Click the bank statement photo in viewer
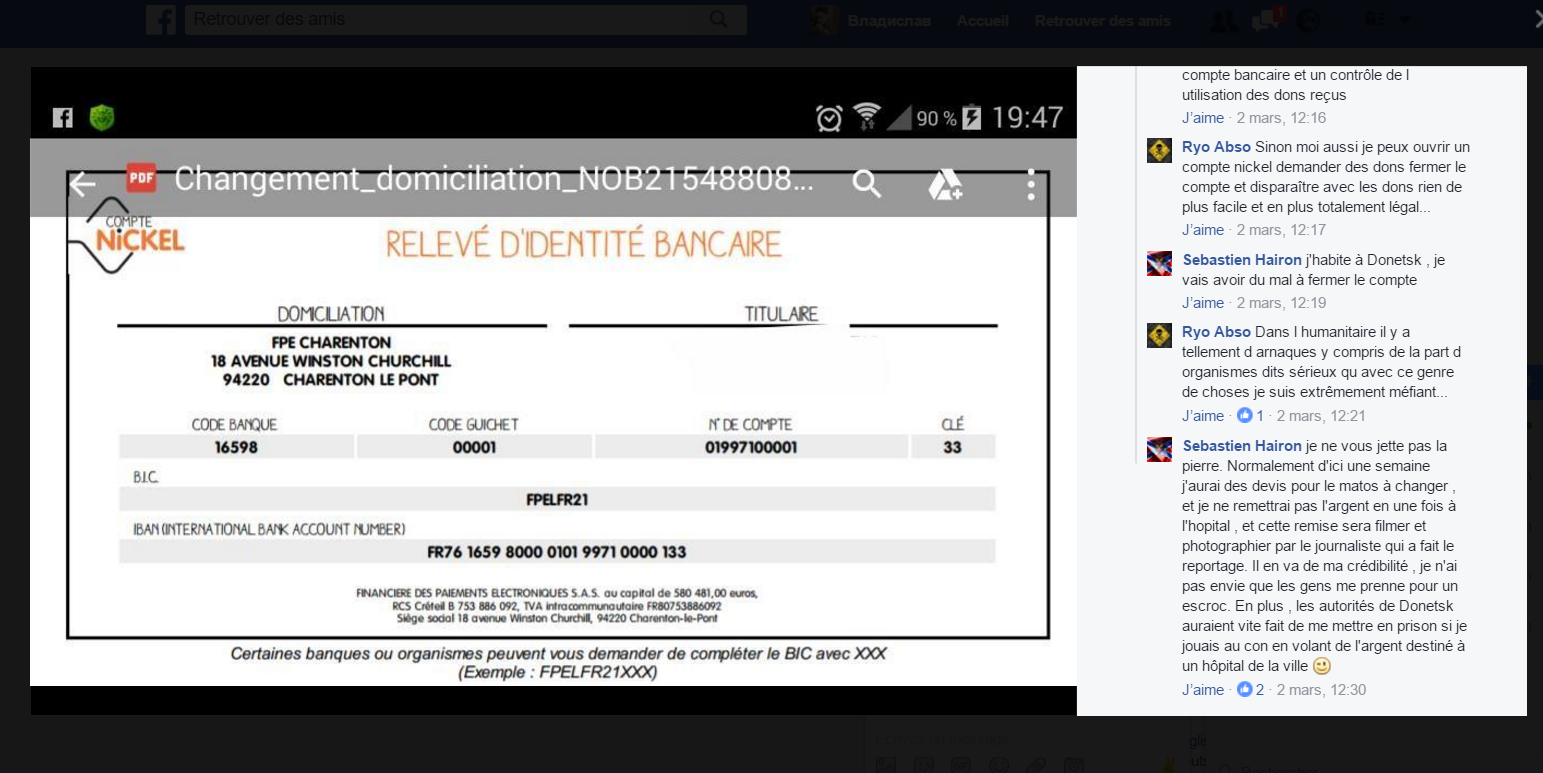Viewport: 1543px width, 773px height. [553, 390]
